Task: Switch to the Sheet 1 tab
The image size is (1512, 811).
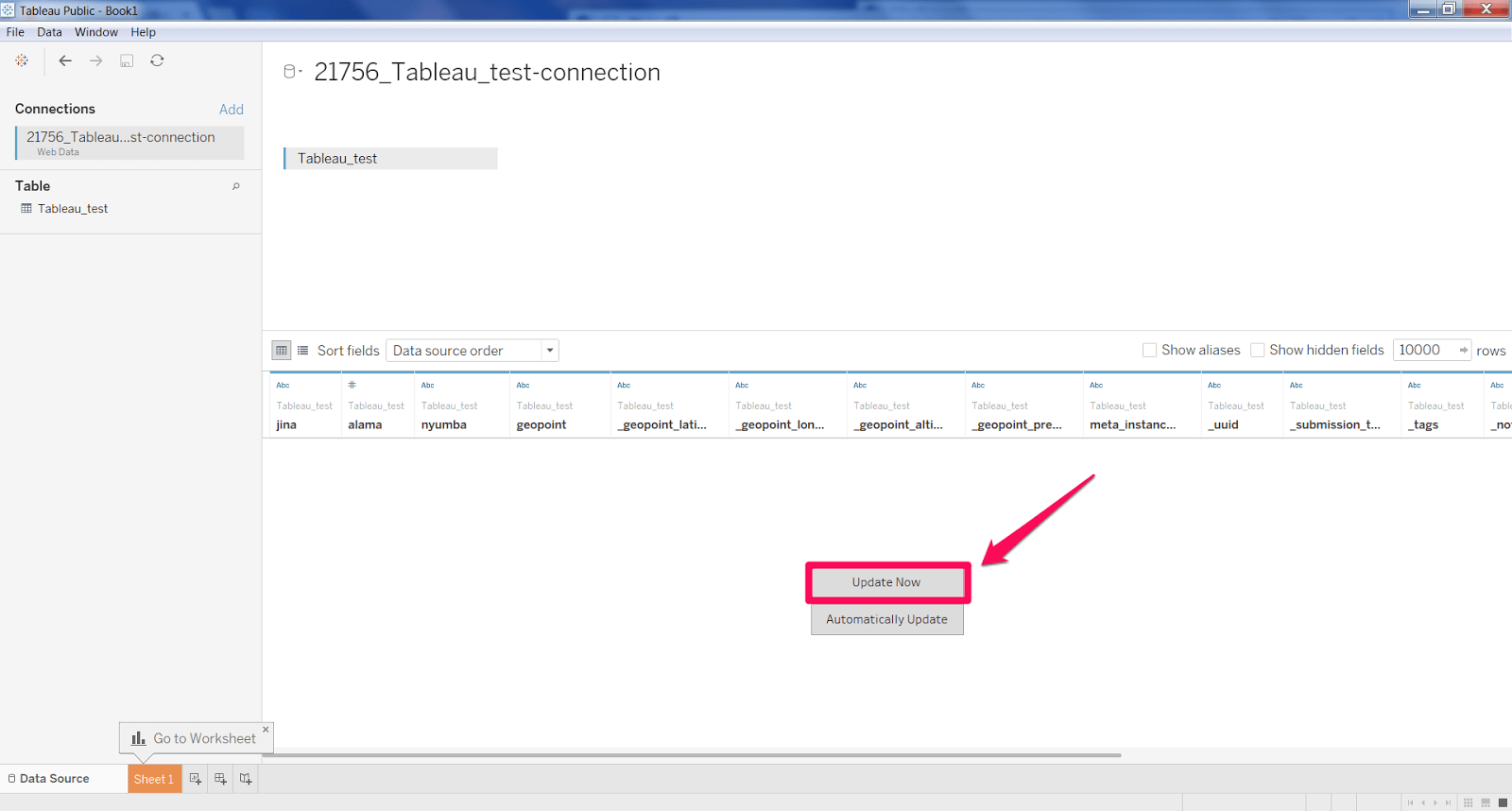Action: pyautogui.click(x=154, y=779)
